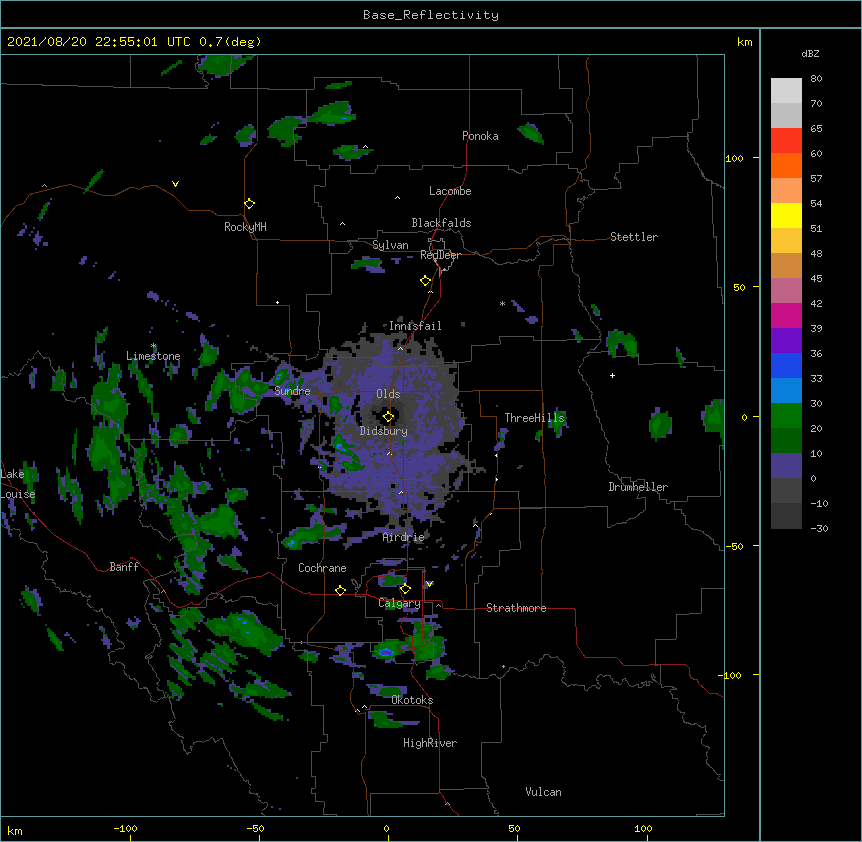The height and width of the screenshot is (842, 862).
Task: Pick the red 60-65 dBZ legend swatch
Action: point(786,141)
